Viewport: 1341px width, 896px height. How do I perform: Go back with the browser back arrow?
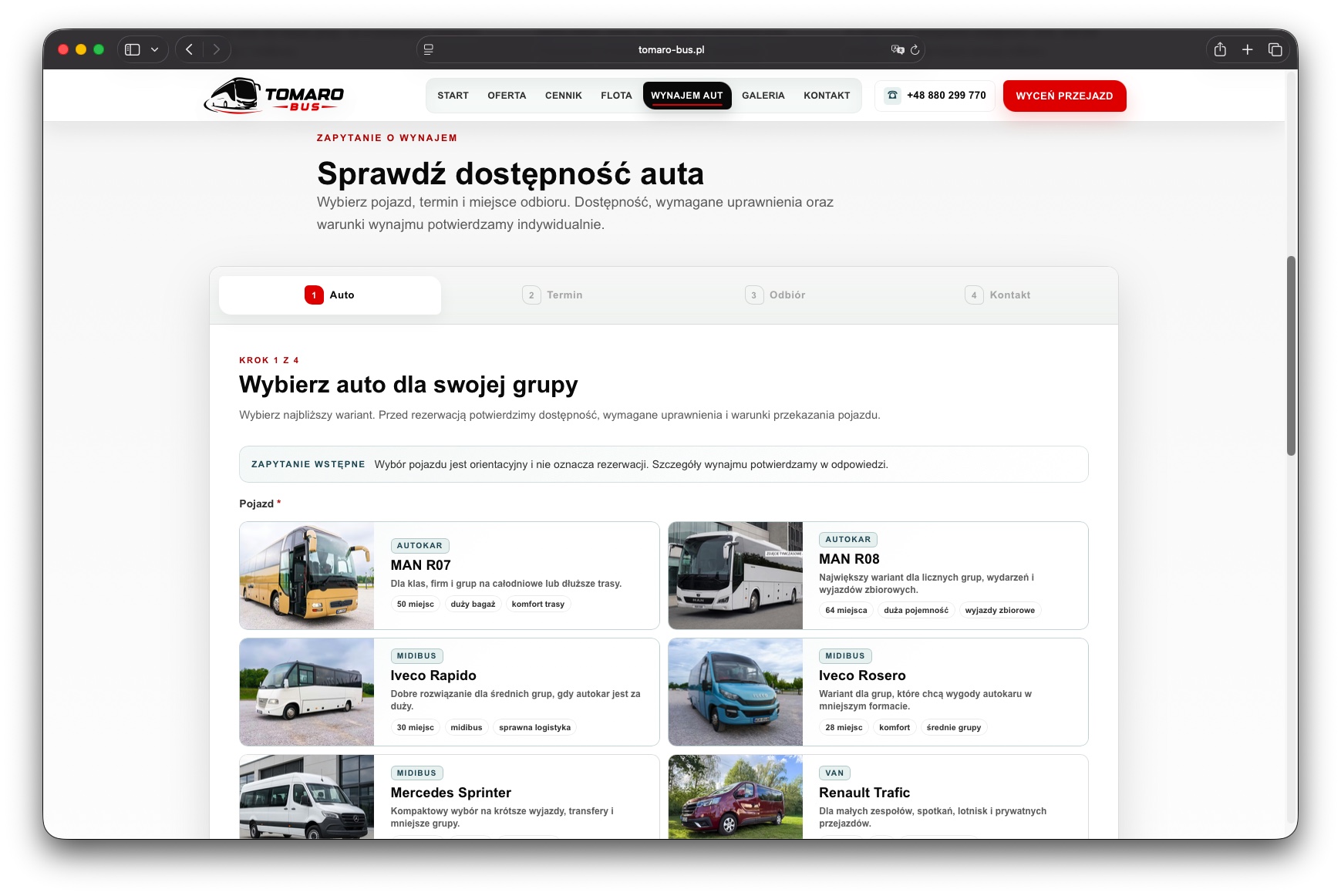[x=189, y=49]
